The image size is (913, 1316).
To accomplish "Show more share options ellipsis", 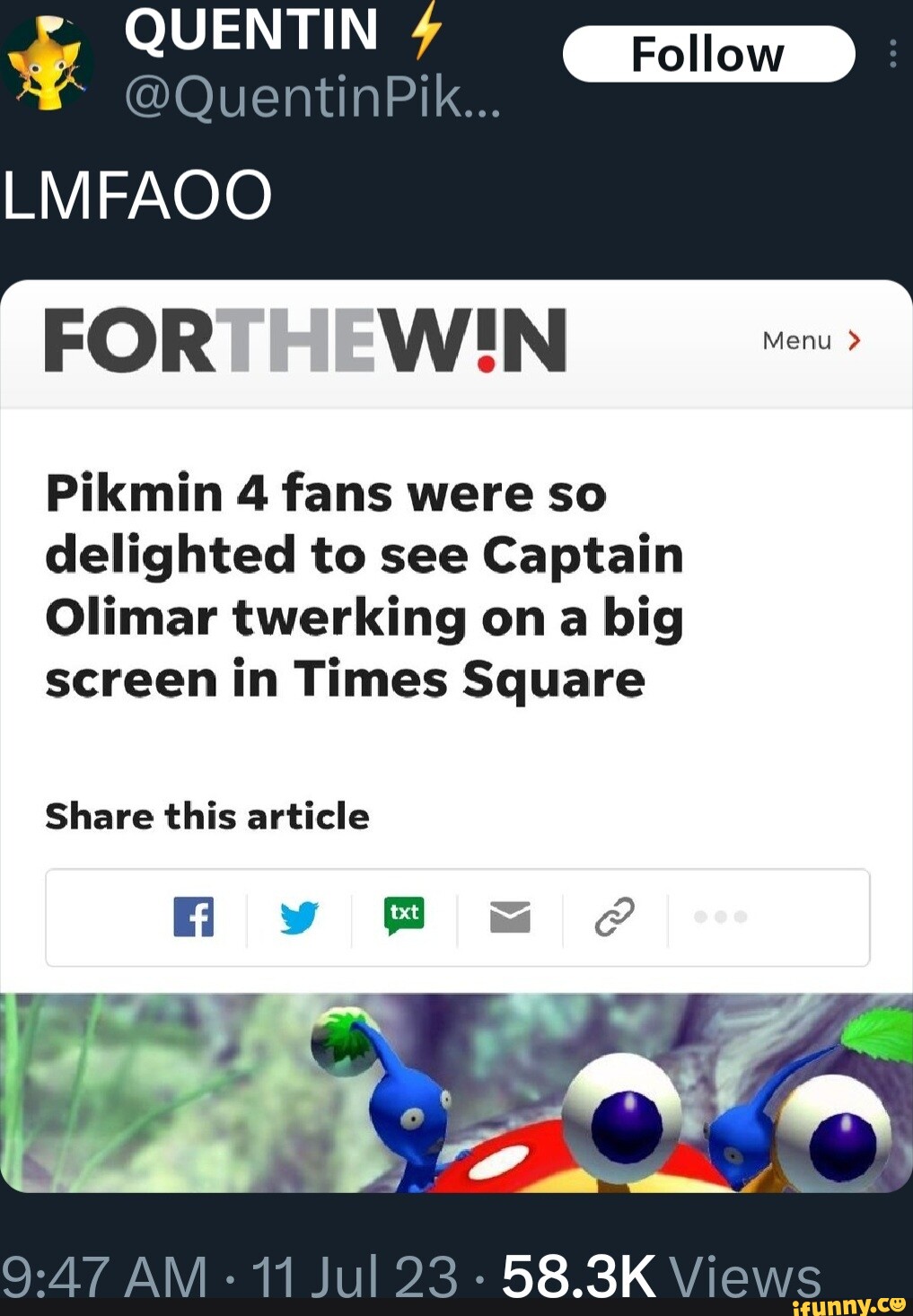I will [x=720, y=917].
